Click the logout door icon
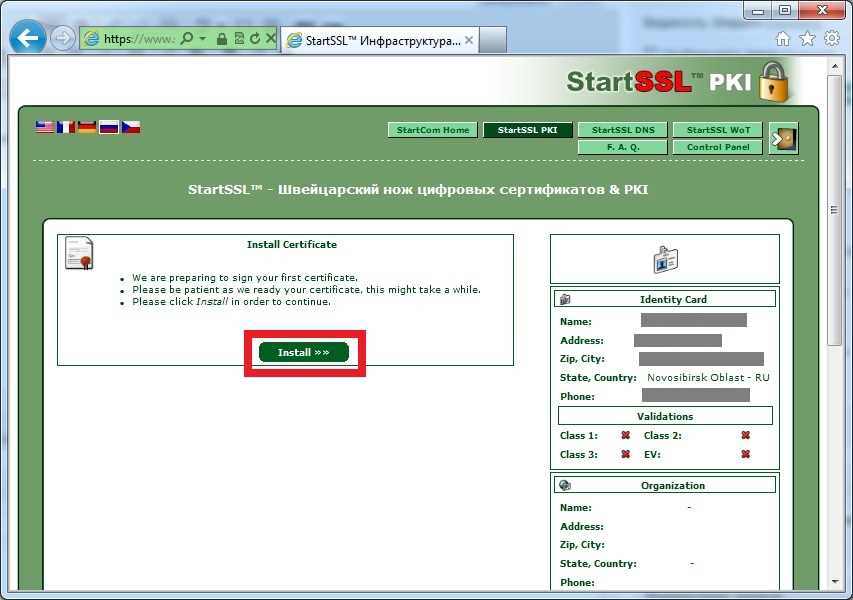Image resolution: width=853 pixels, height=600 pixels. 783,140
